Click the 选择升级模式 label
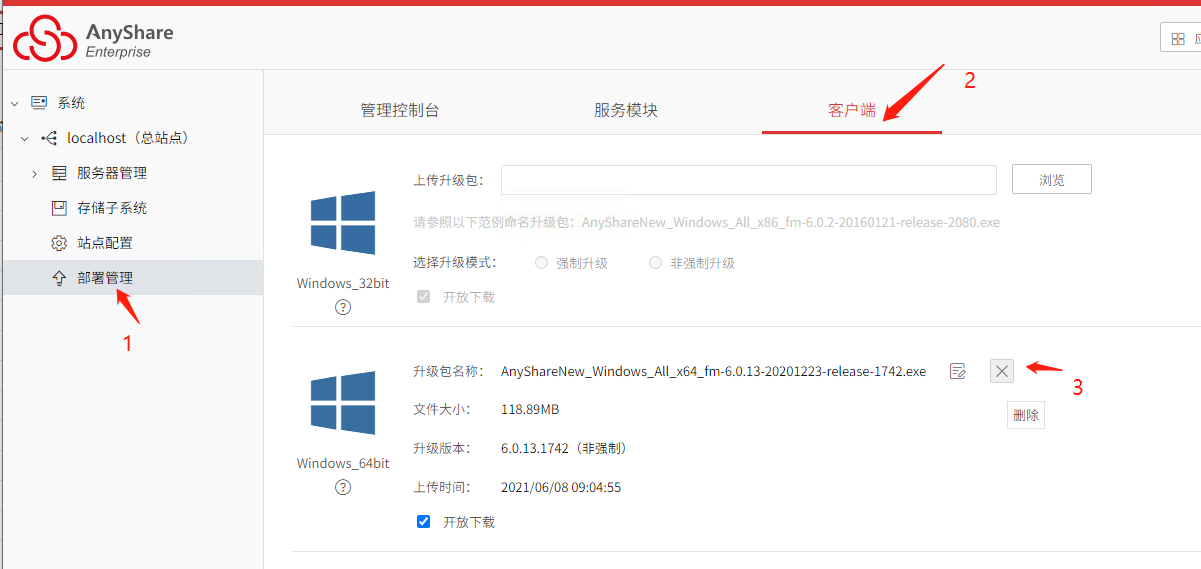This screenshot has width=1201, height=569. (455, 263)
